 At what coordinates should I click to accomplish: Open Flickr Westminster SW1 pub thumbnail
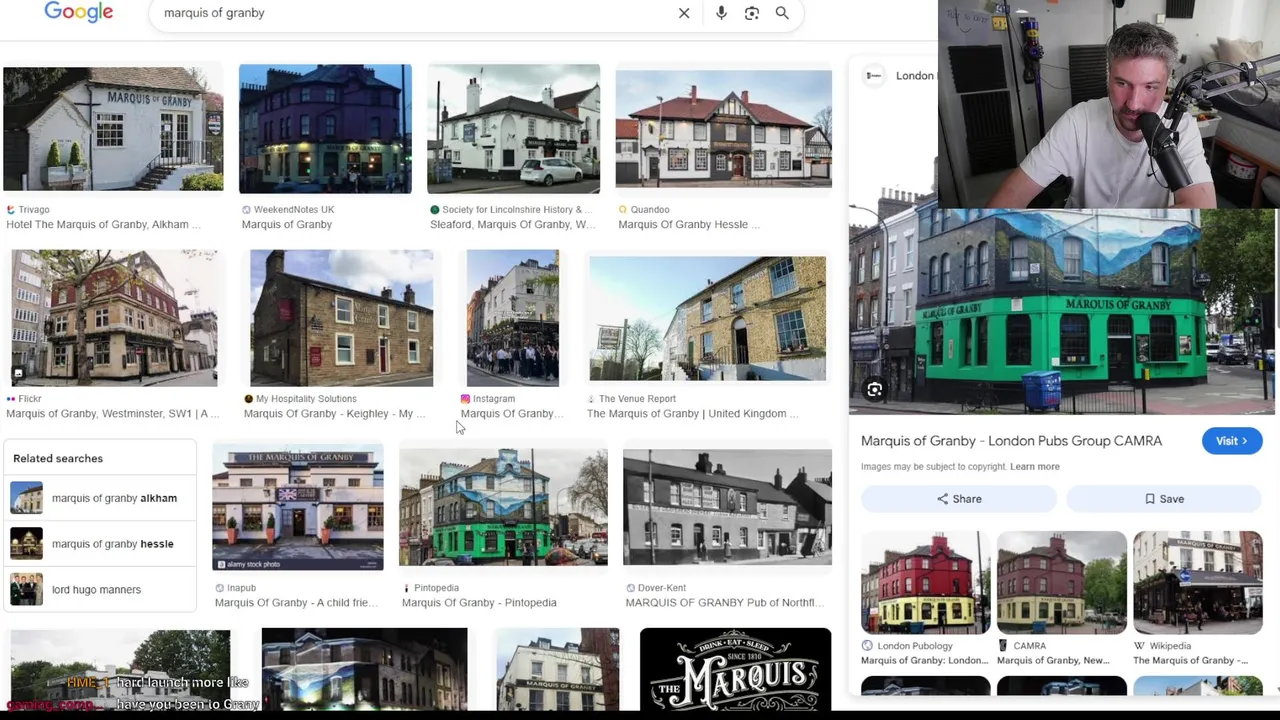point(114,318)
